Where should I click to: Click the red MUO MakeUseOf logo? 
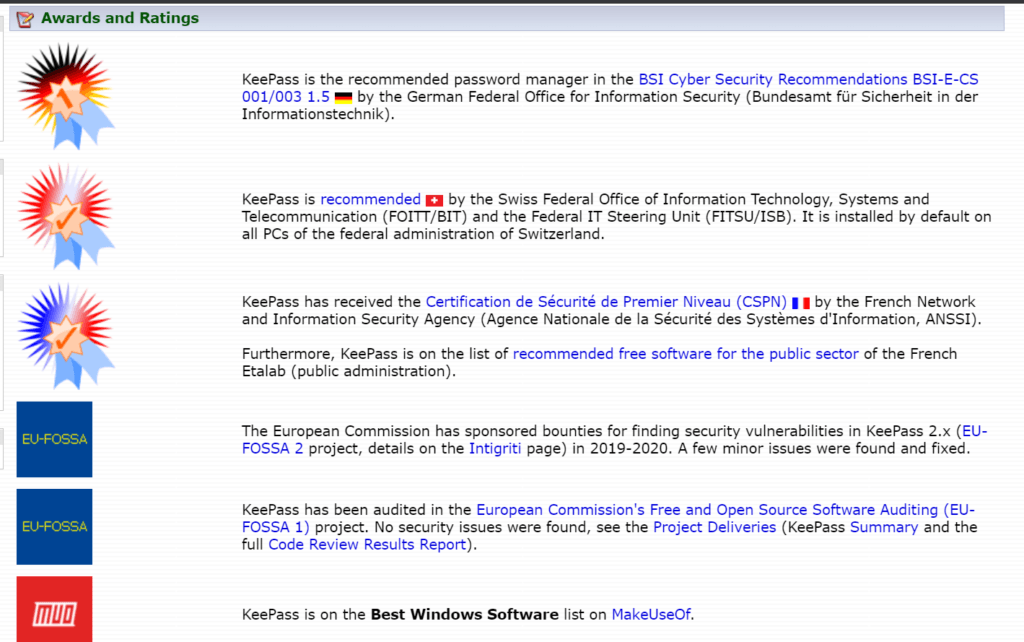(54, 609)
